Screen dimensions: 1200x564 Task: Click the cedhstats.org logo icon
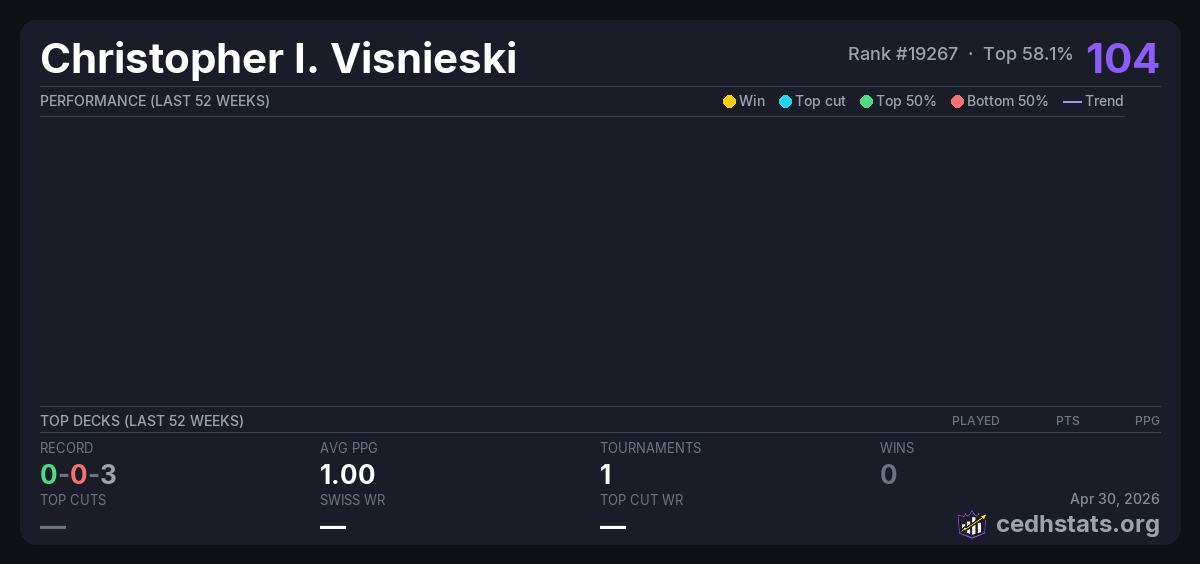971,524
